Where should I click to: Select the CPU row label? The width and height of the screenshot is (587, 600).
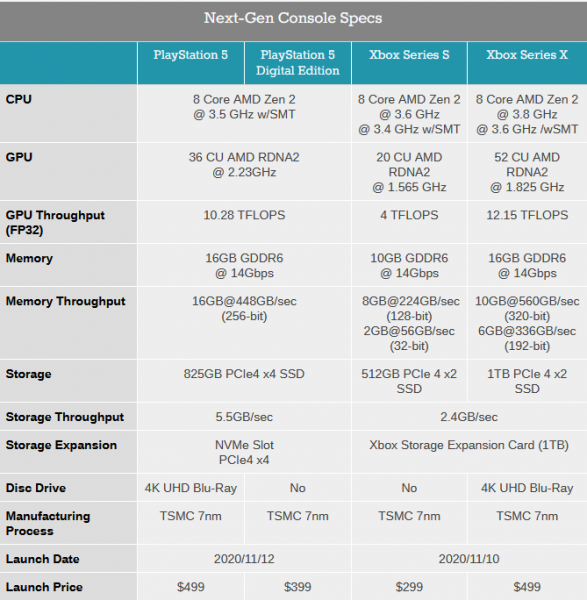pos(18,99)
